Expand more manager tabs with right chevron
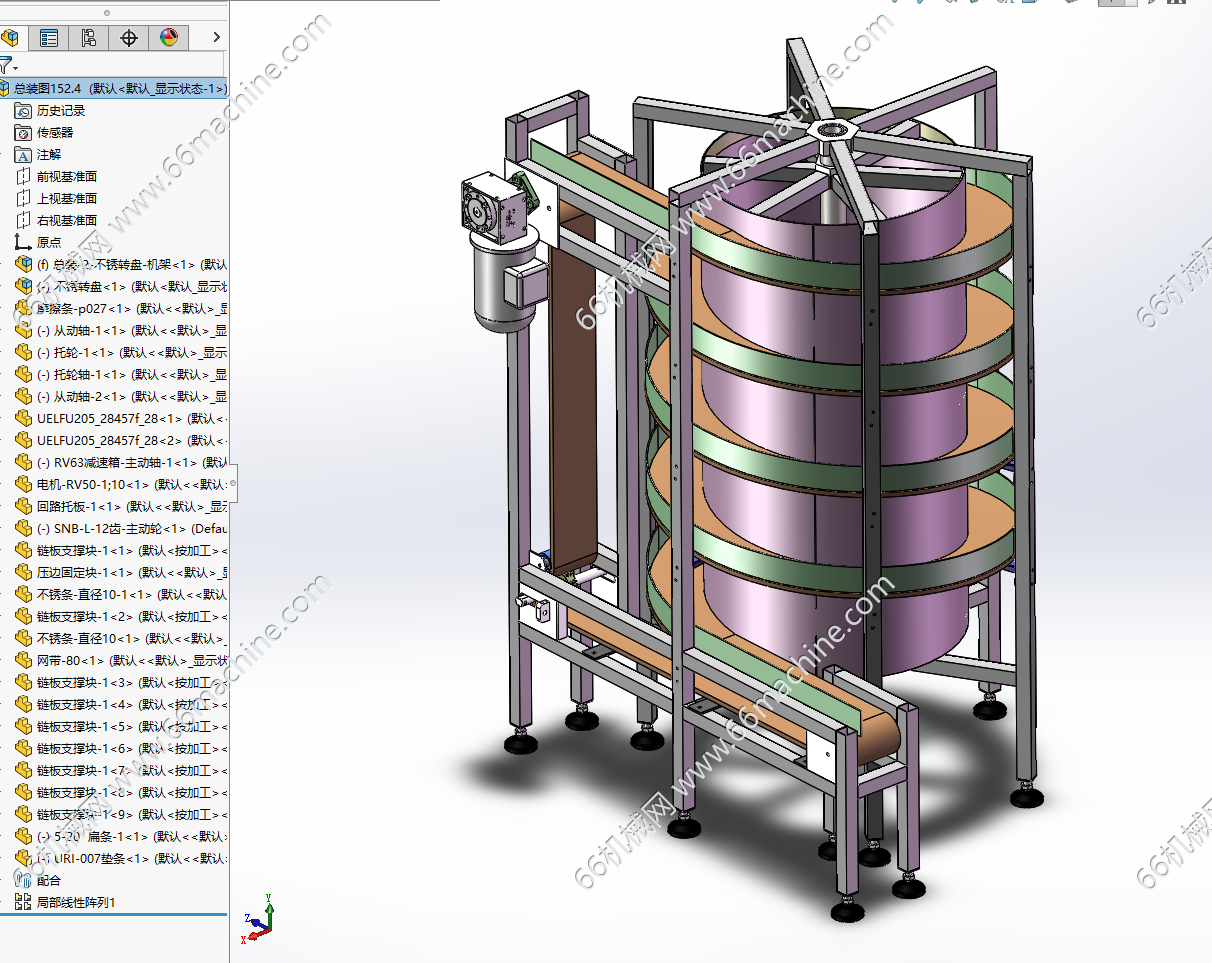The image size is (1212, 963). click(217, 38)
